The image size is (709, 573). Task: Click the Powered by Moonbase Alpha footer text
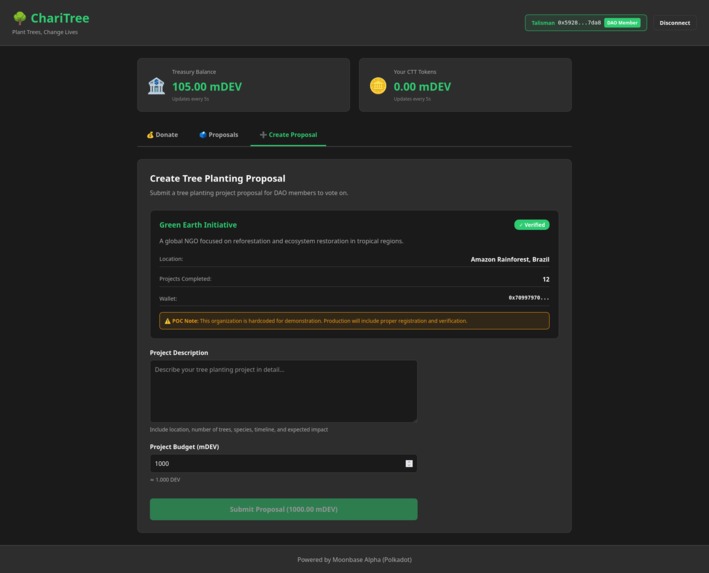click(354, 560)
